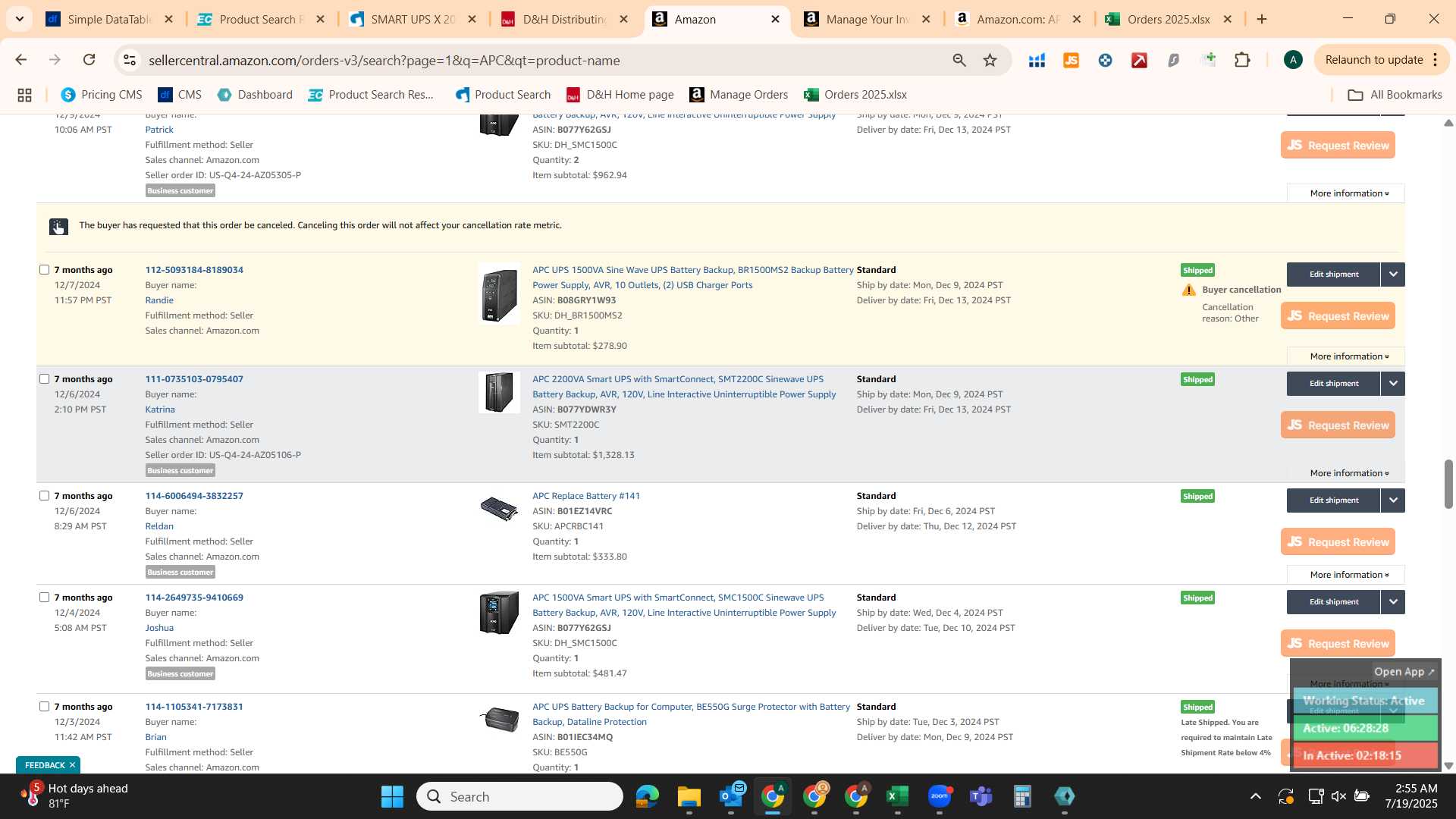Select checkbox for order 114-2649735-9410669

[x=44, y=598]
